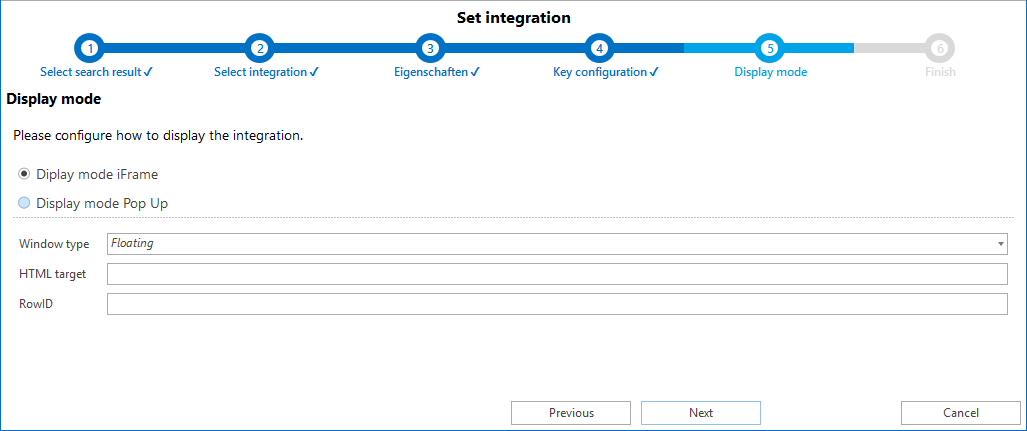Open Eigenschaften step label
The height and width of the screenshot is (431, 1027).
point(436,72)
